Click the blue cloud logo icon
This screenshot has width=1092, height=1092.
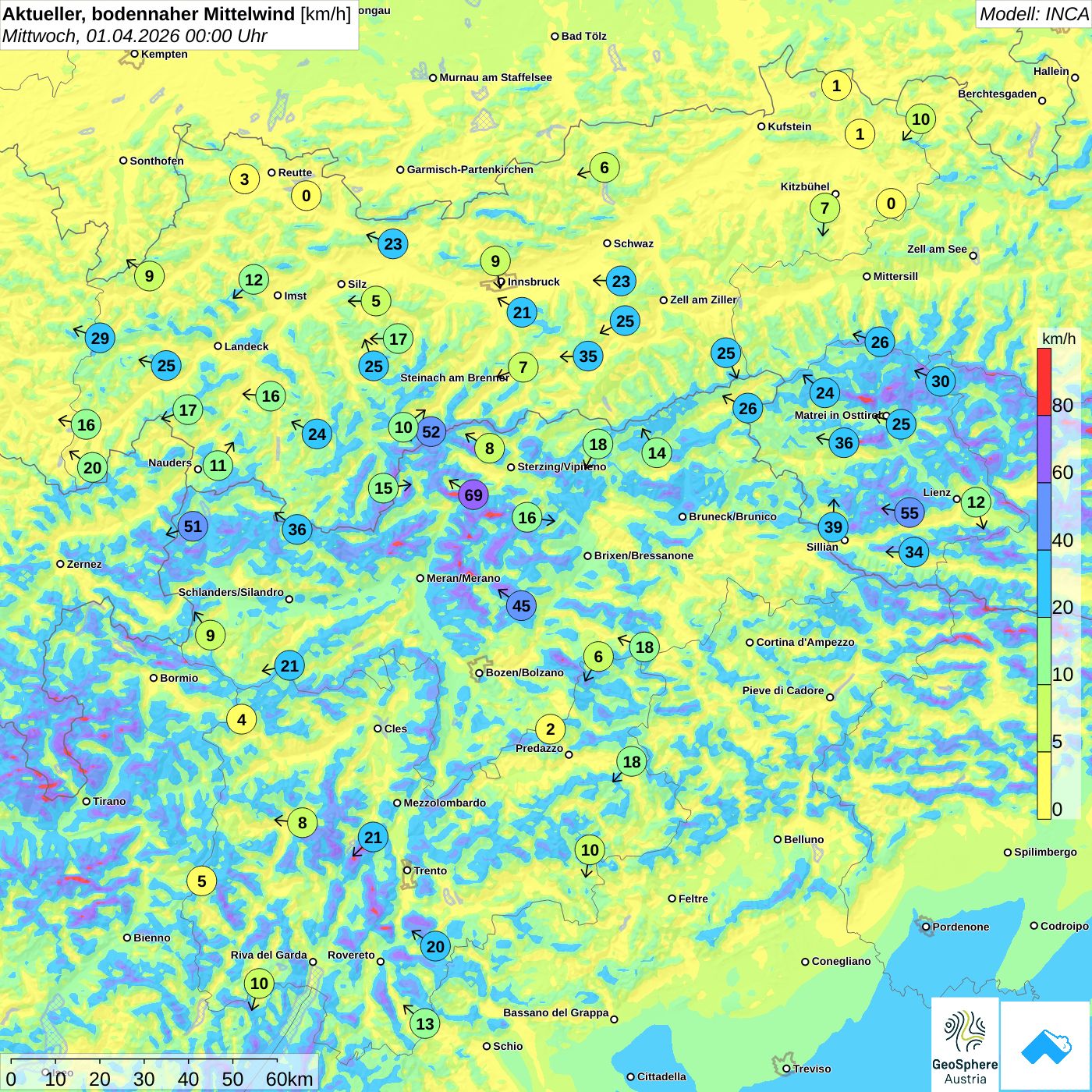tap(1046, 1047)
